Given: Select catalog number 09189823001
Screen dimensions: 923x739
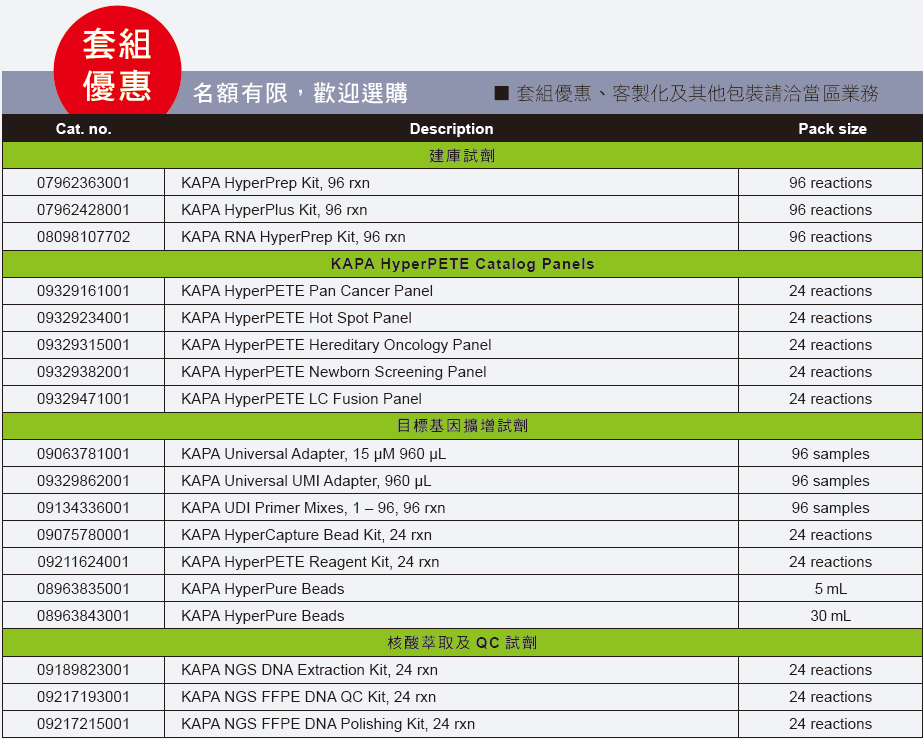Looking at the screenshot, I should click(x=83, y=670).
